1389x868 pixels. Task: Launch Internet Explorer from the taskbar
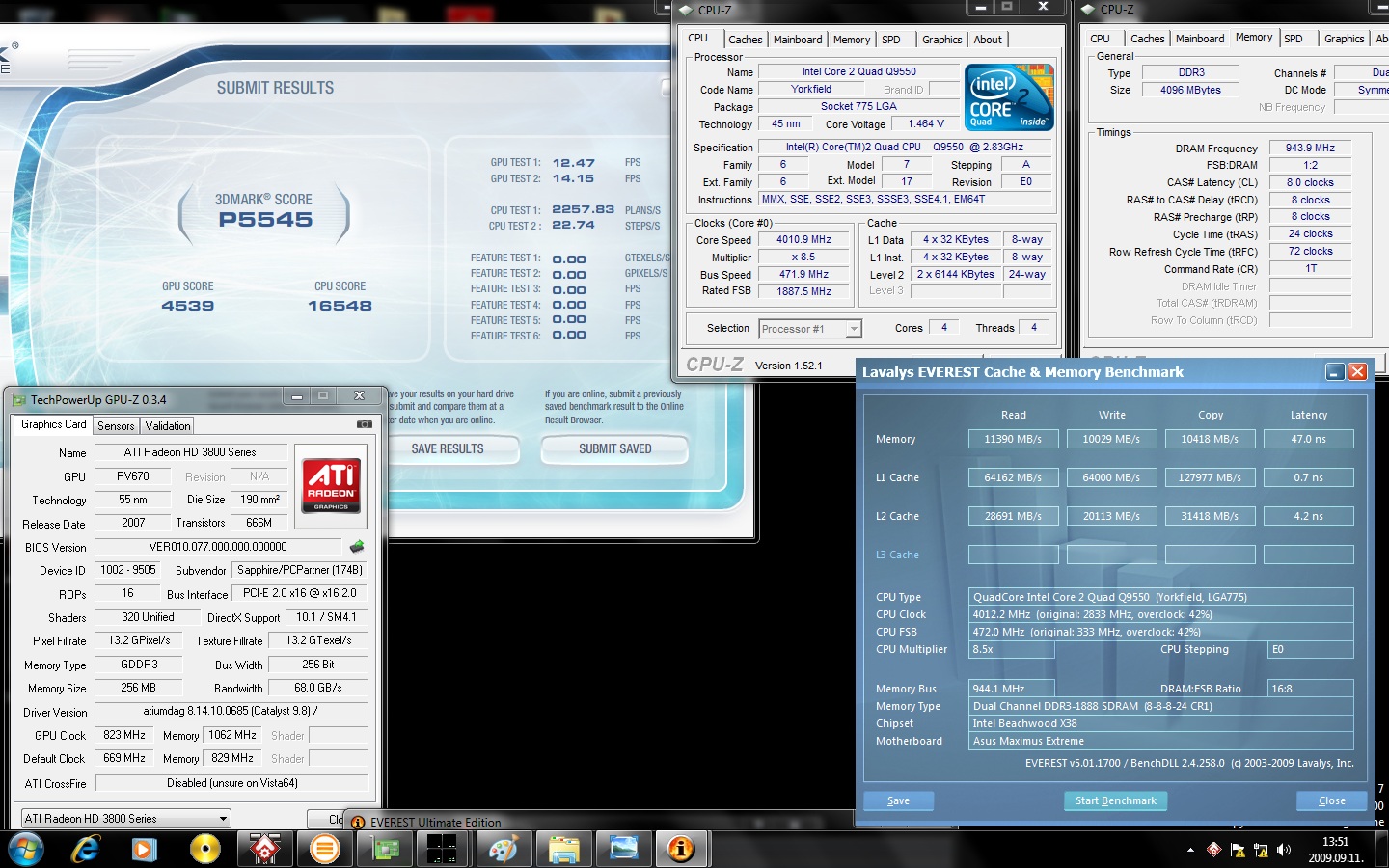click(x=86, y=849)
